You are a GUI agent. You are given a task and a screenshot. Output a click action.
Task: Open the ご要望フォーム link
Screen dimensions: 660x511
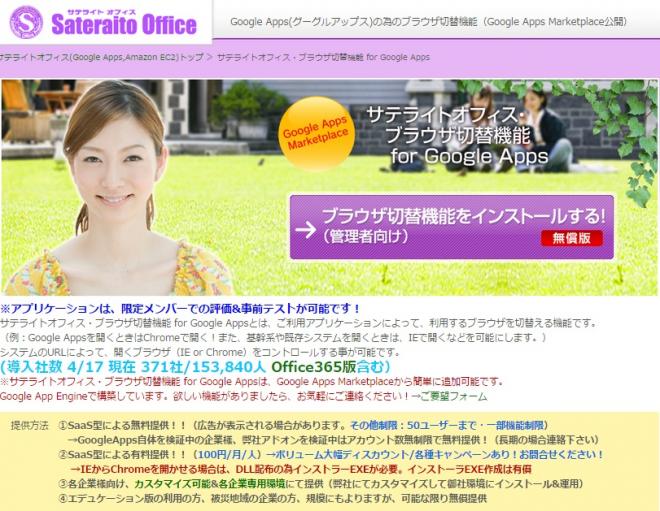453,397
